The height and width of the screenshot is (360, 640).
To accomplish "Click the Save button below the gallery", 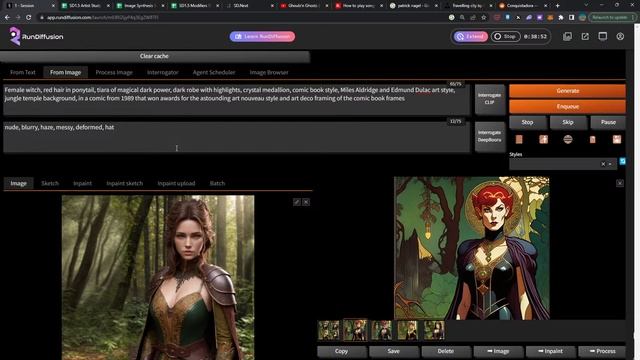I will (x=393, y=351).
